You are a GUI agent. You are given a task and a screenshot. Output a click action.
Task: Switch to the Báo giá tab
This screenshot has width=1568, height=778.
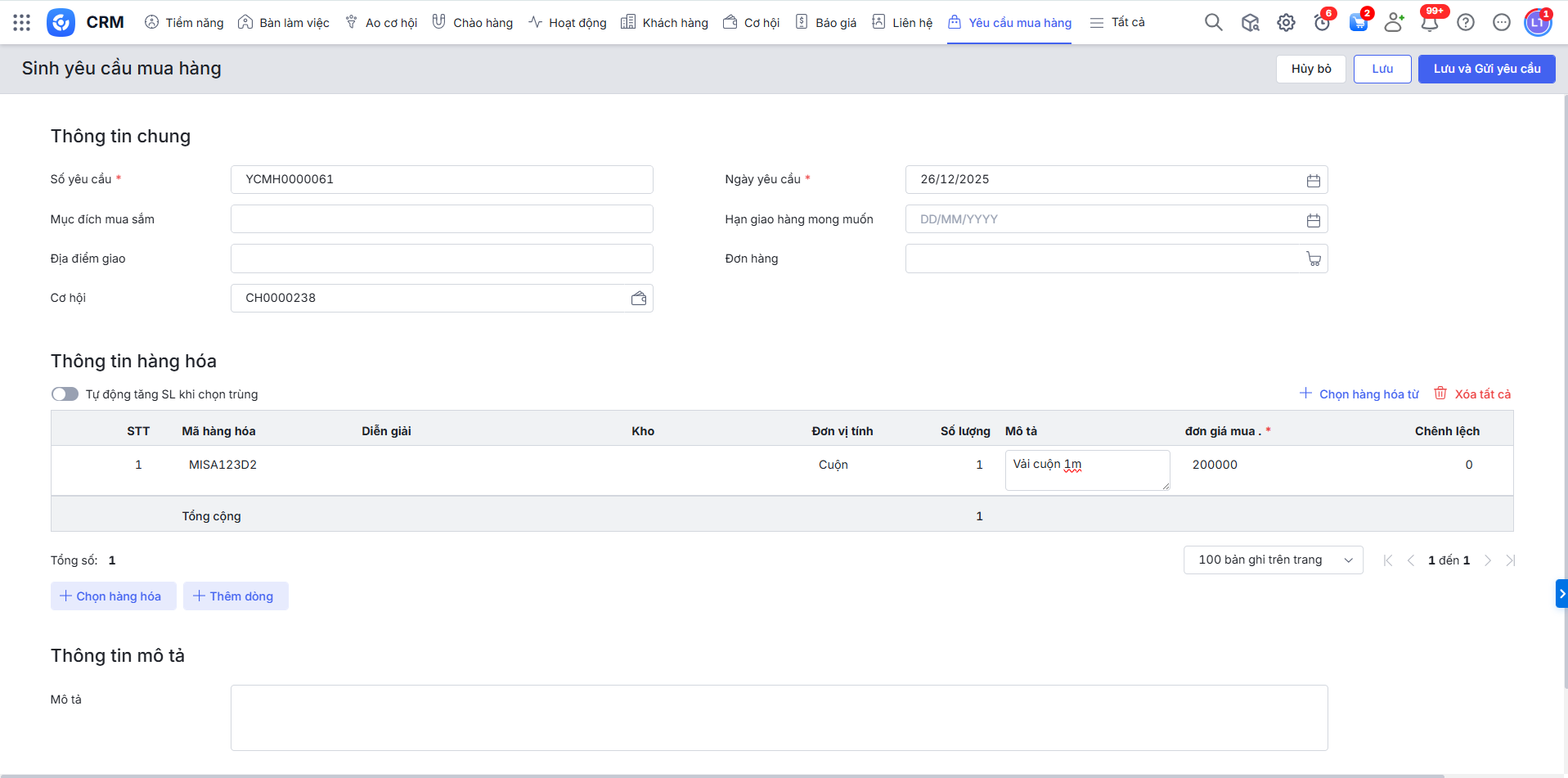pos(826,23)
